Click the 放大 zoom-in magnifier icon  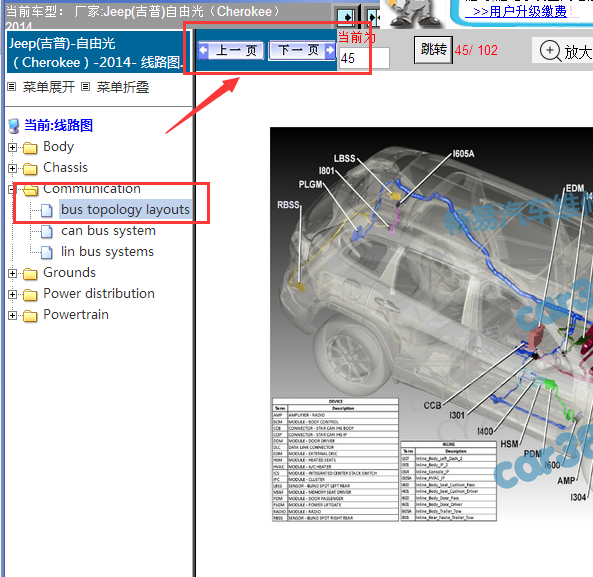(x=550, y=50)
